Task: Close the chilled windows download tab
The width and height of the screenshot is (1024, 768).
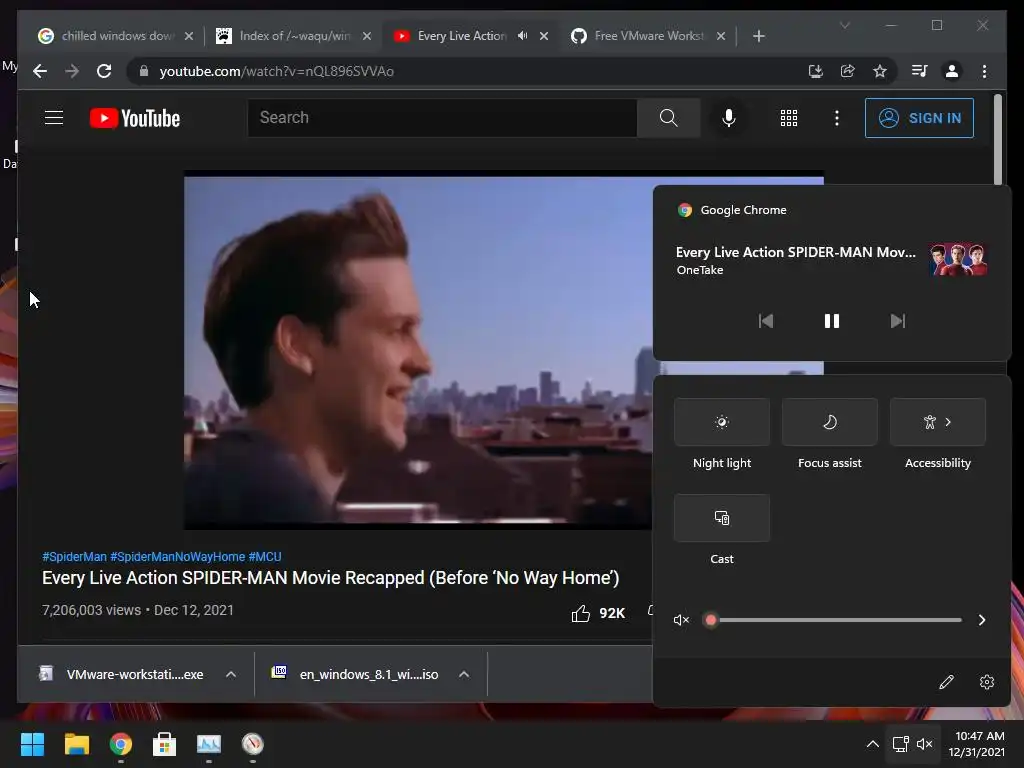Action: pos(189,36)
